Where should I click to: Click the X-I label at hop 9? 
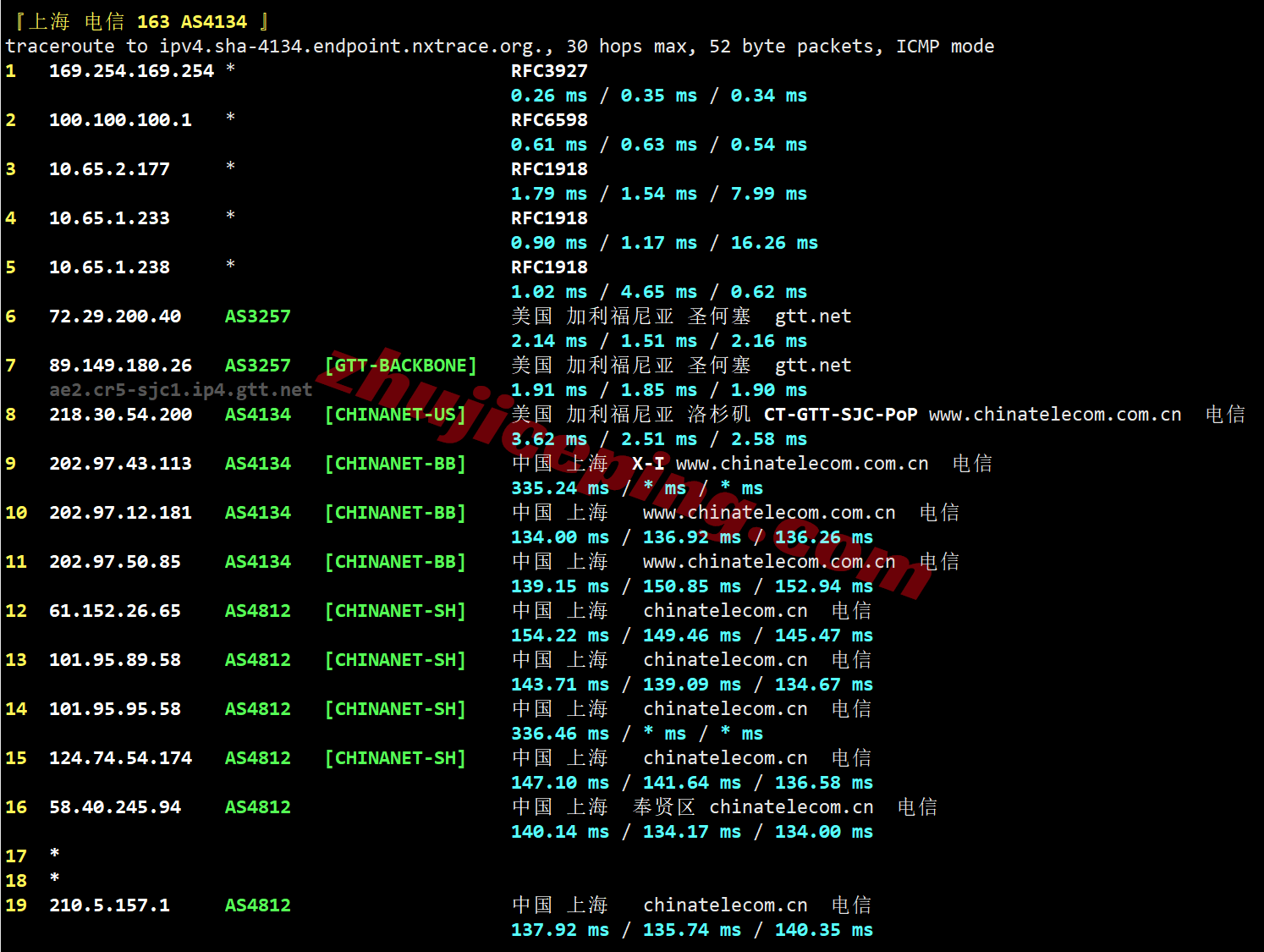tap(648, 464)
